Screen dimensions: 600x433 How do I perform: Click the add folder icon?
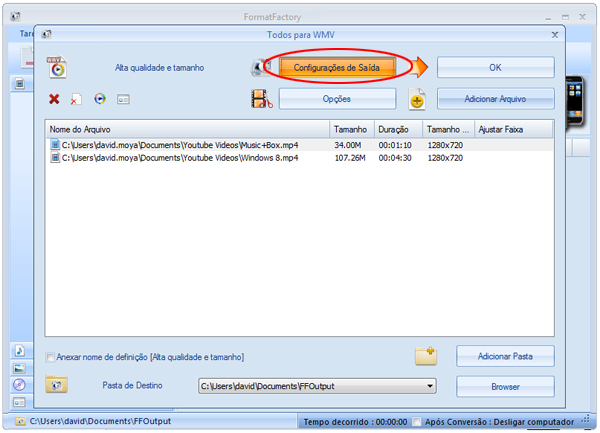pyautogui.click(x=427, y=356)
